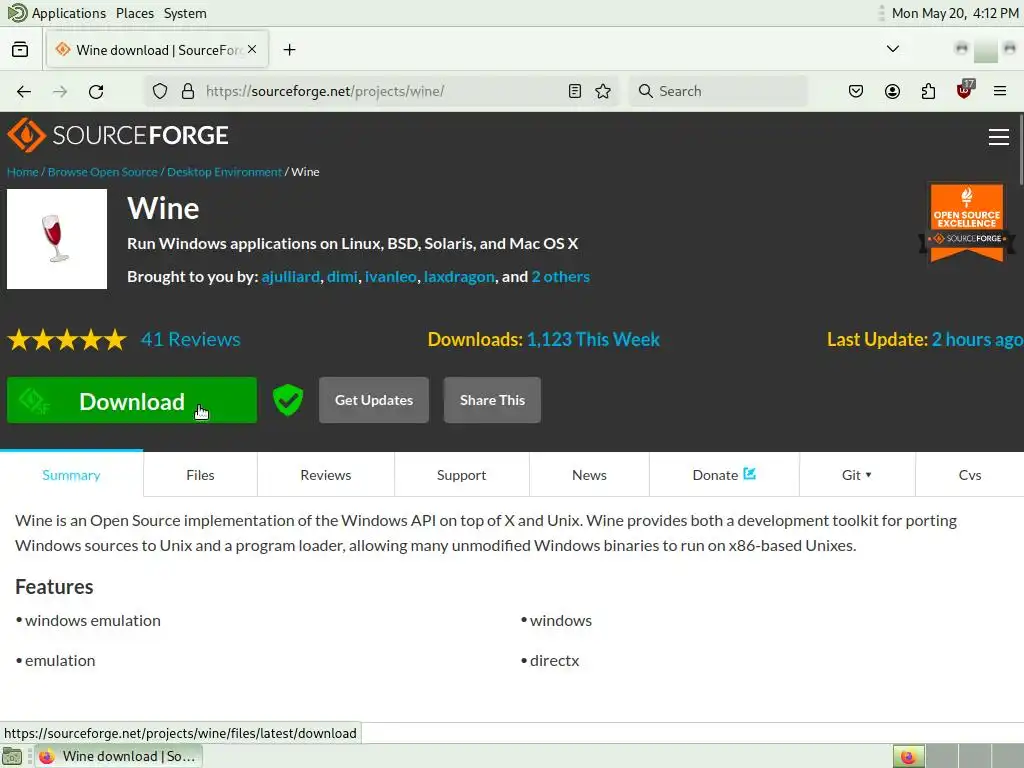Click the SourceForge logo
This screenshot has height=768, width=1024.
coord(118,135)
